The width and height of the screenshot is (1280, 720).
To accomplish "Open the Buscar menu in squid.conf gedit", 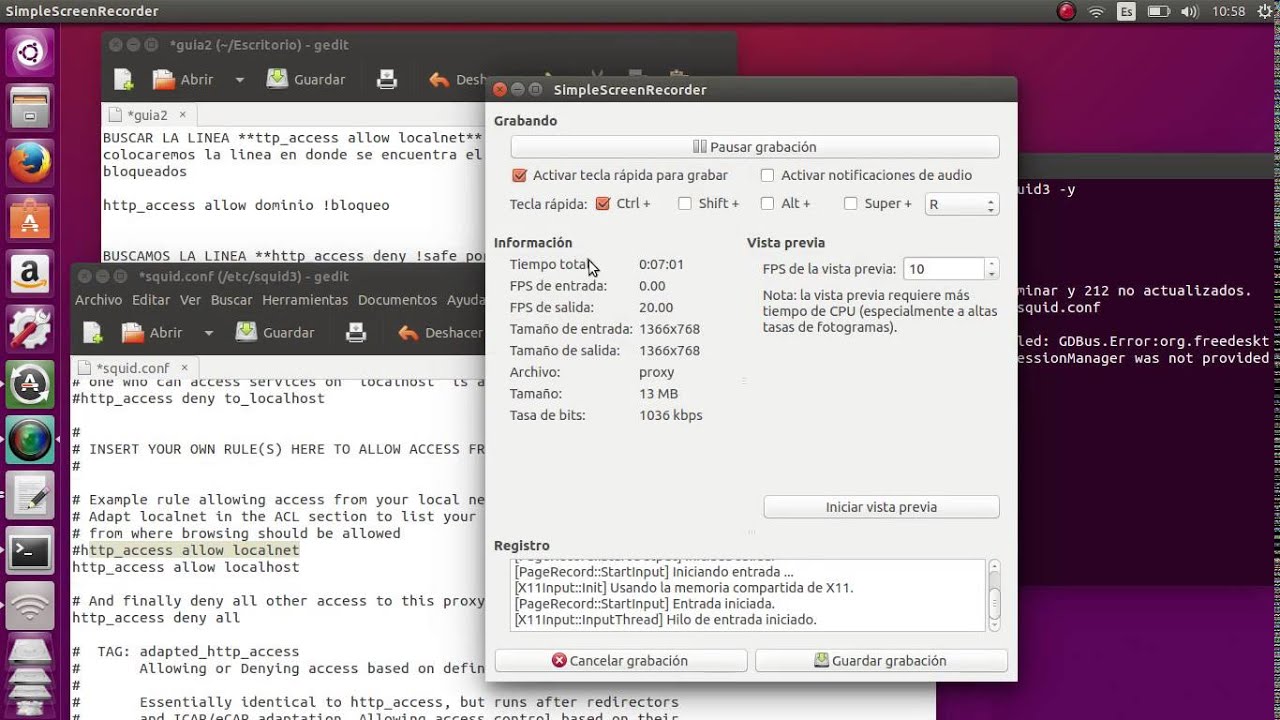I will click(x=232, y=300).
